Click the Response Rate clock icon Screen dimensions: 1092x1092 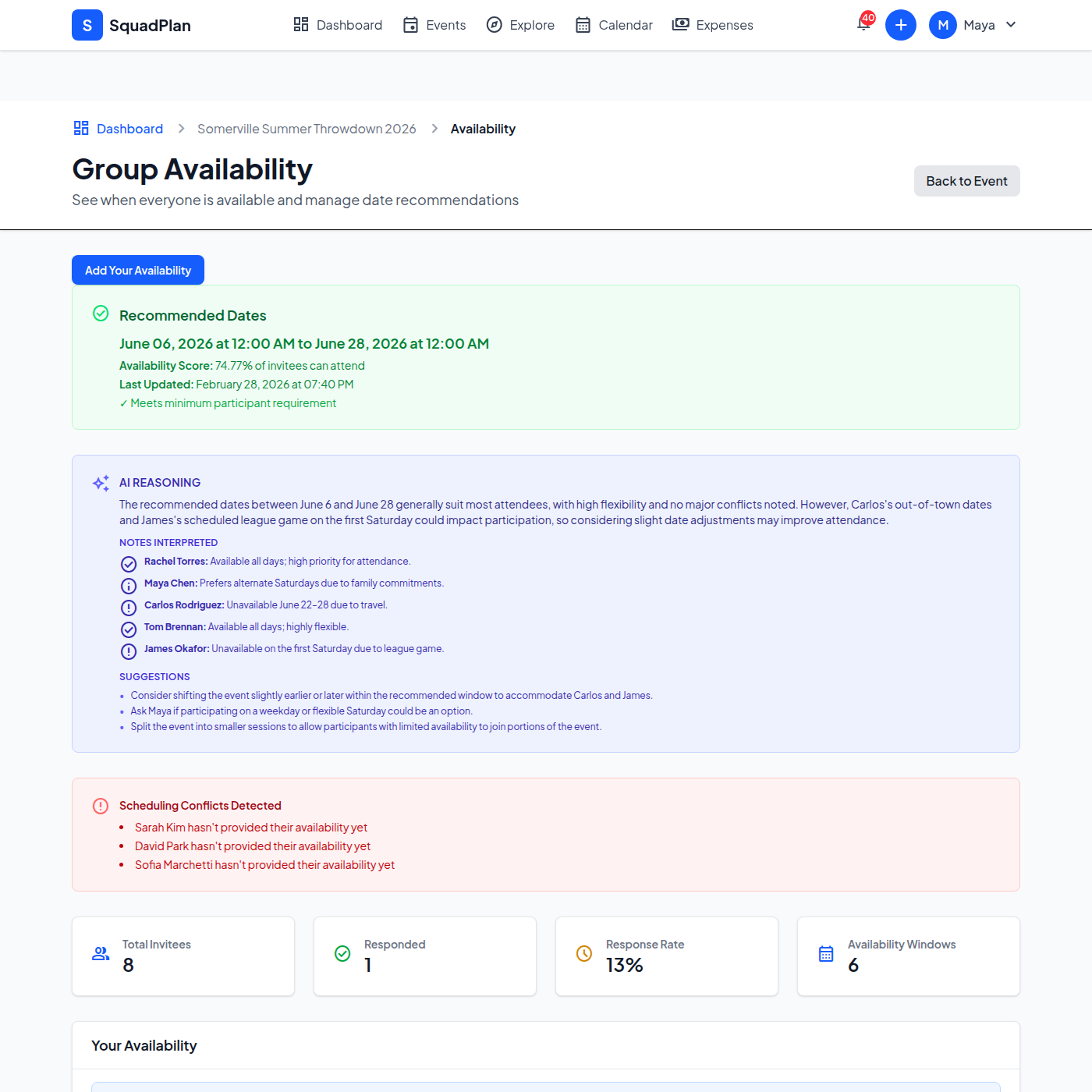pos(583,953)
